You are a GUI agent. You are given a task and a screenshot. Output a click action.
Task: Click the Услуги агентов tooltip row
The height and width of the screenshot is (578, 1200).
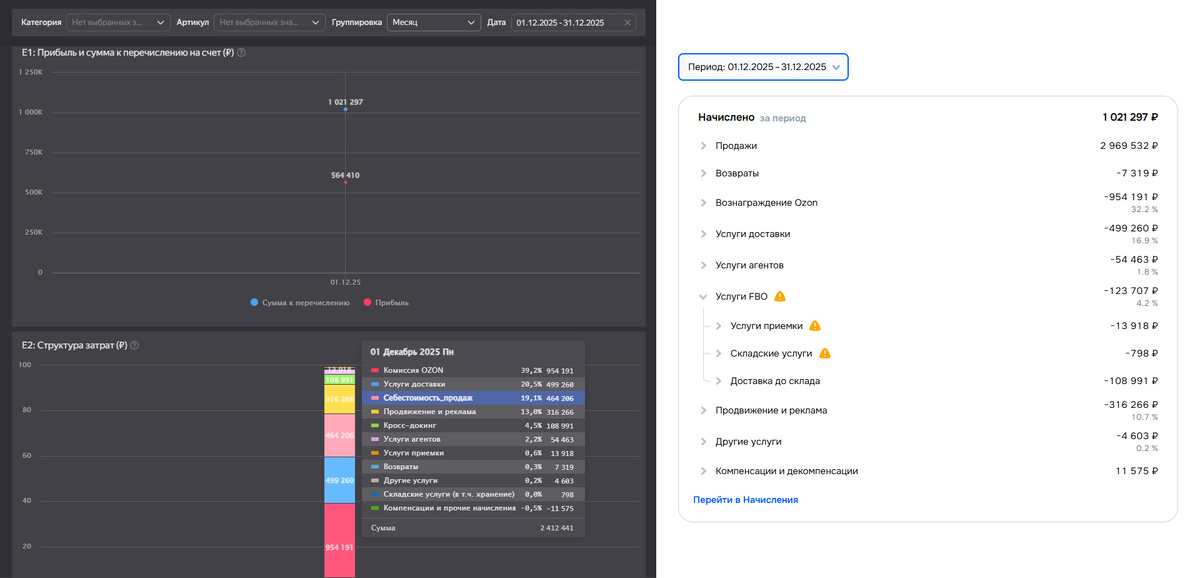[474, 439]
